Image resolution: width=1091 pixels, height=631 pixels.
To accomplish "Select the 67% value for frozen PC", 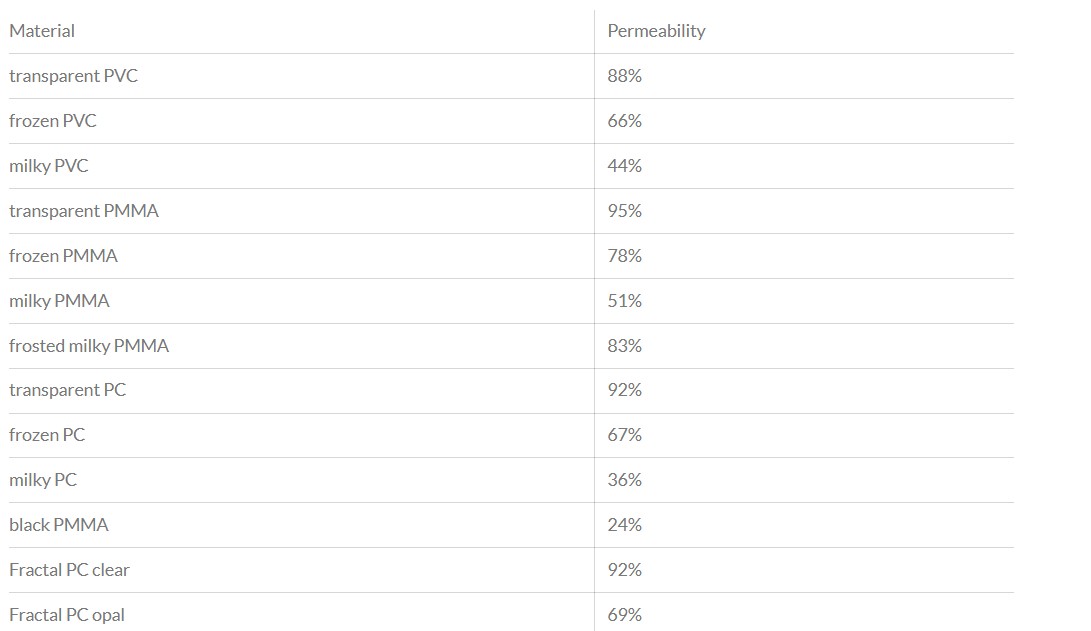I will coord(624,435).
